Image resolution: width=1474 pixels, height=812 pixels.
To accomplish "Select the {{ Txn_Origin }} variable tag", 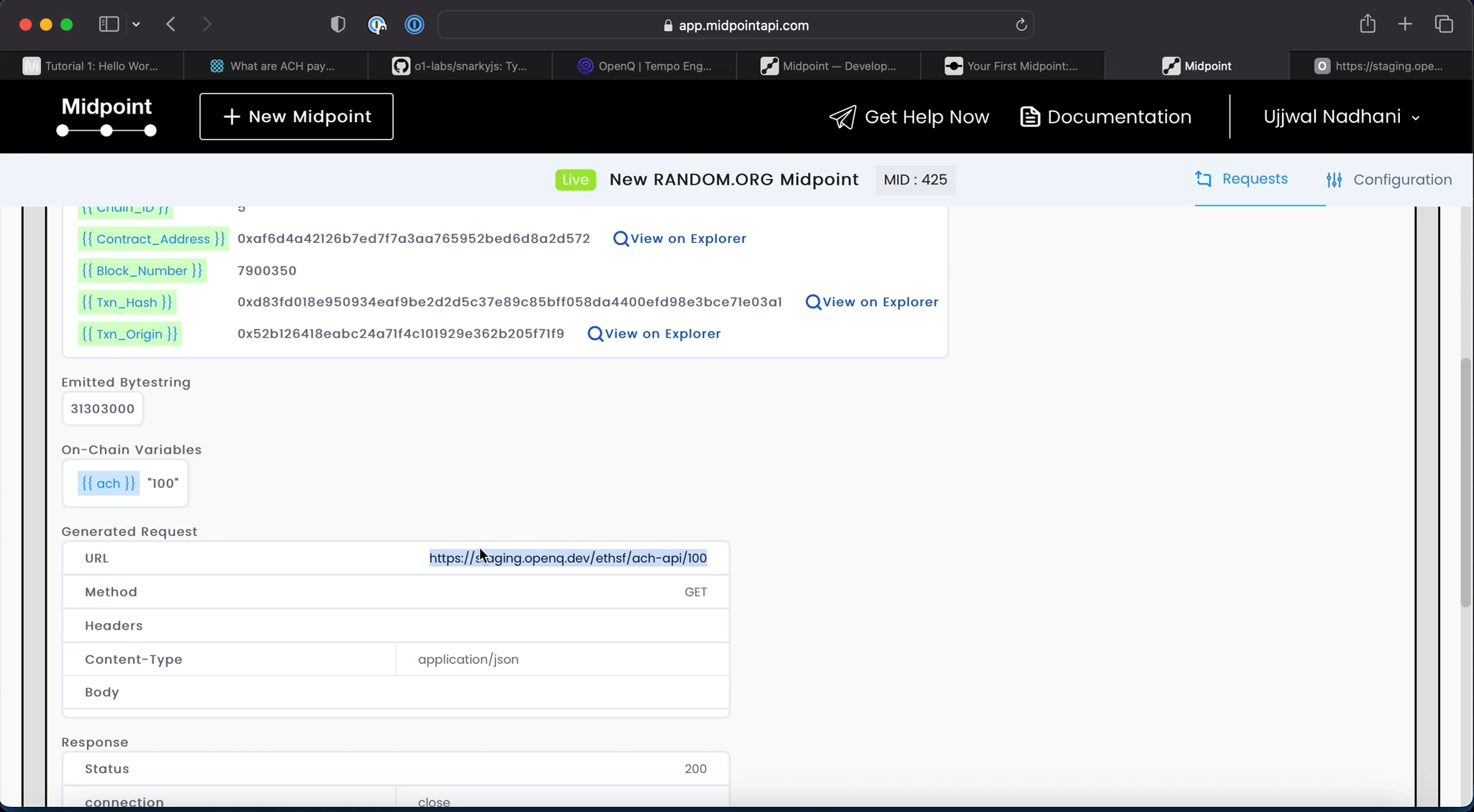I will tap(129, 334).
